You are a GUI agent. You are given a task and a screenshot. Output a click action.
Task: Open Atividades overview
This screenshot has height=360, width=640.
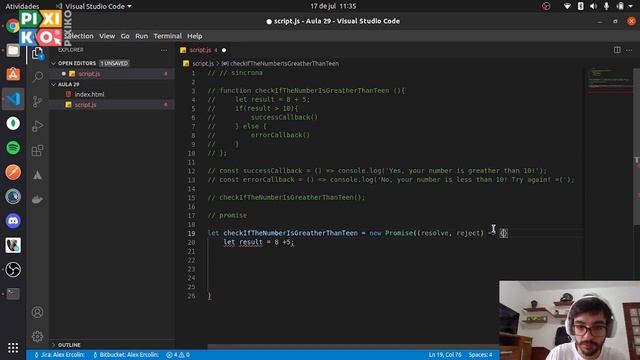pos(22,6)
